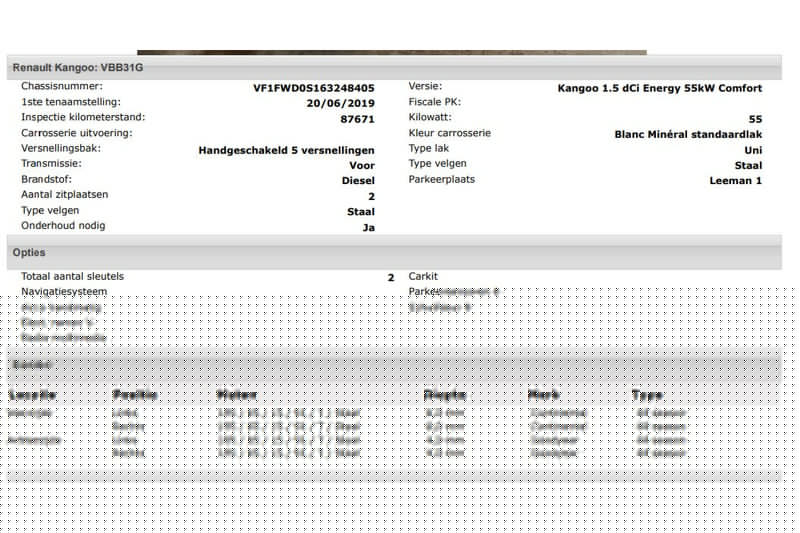Select the kilowatt value 55
The height and width of the screenshot is (533, 800).
[x=755, y=119]
